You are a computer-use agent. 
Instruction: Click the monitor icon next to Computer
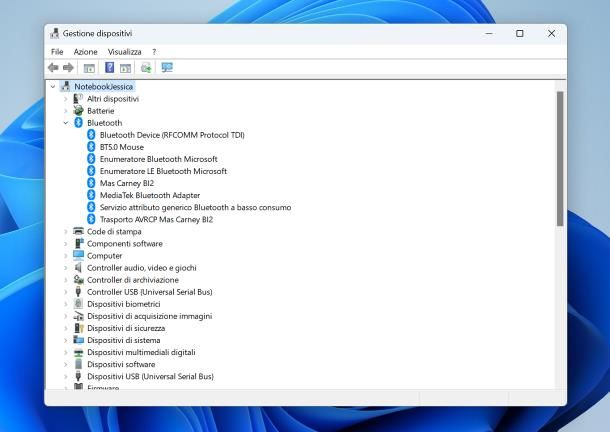[78, 255]
